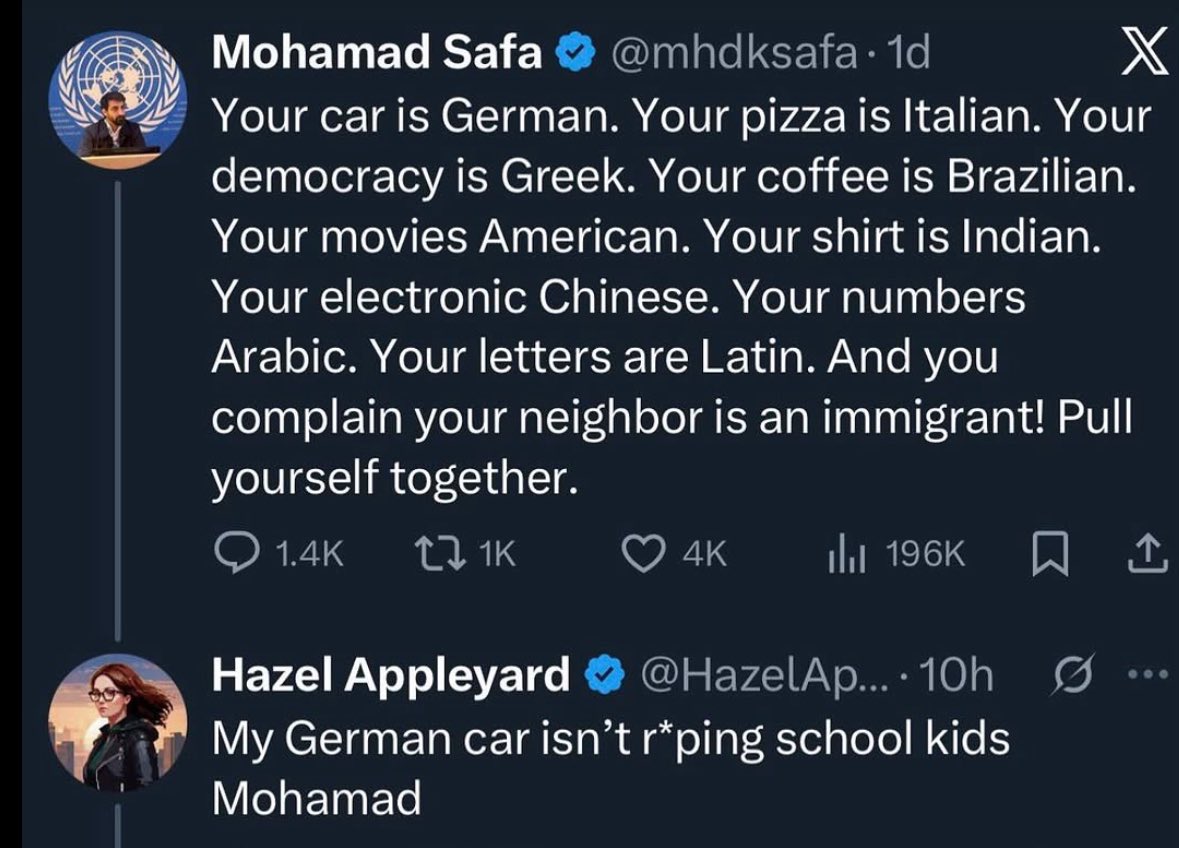This screenshot has width=1179, height=848.
Task: Click Hazel Appleyard's display name
Action: [x=390, y=677]
